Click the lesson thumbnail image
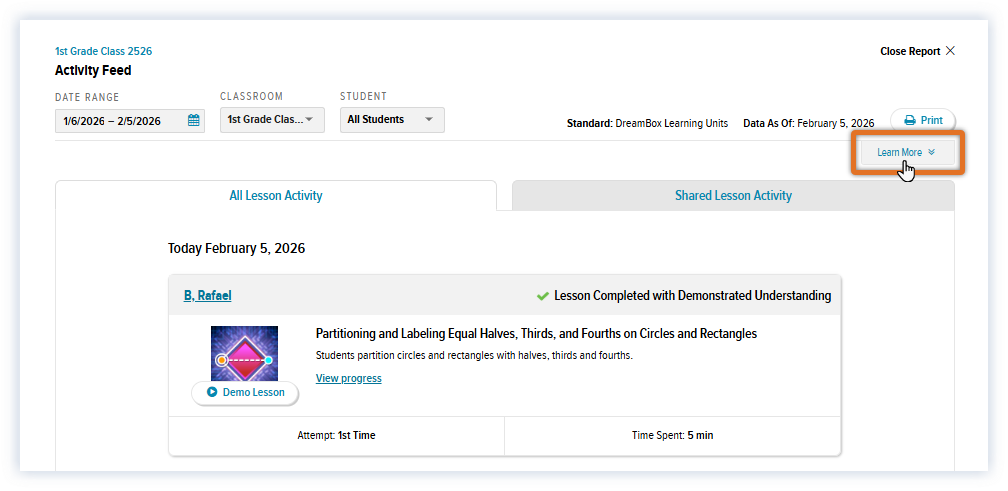1008x491 pixels. 245,353
